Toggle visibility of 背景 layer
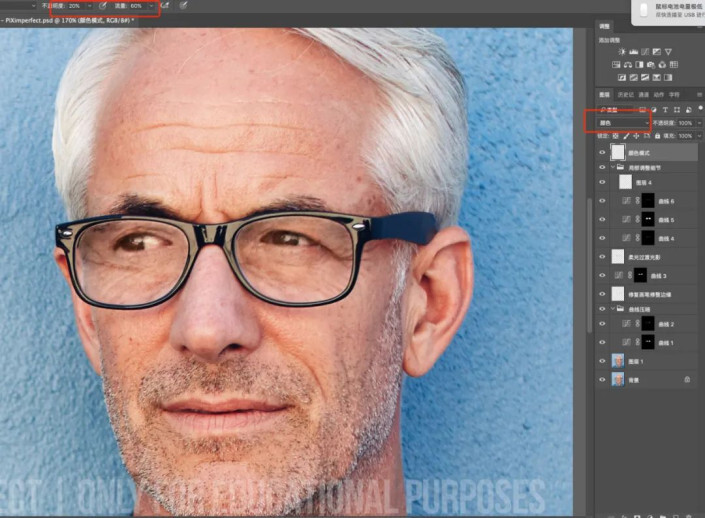Screen dimensions: 705x518 point(602,380)
